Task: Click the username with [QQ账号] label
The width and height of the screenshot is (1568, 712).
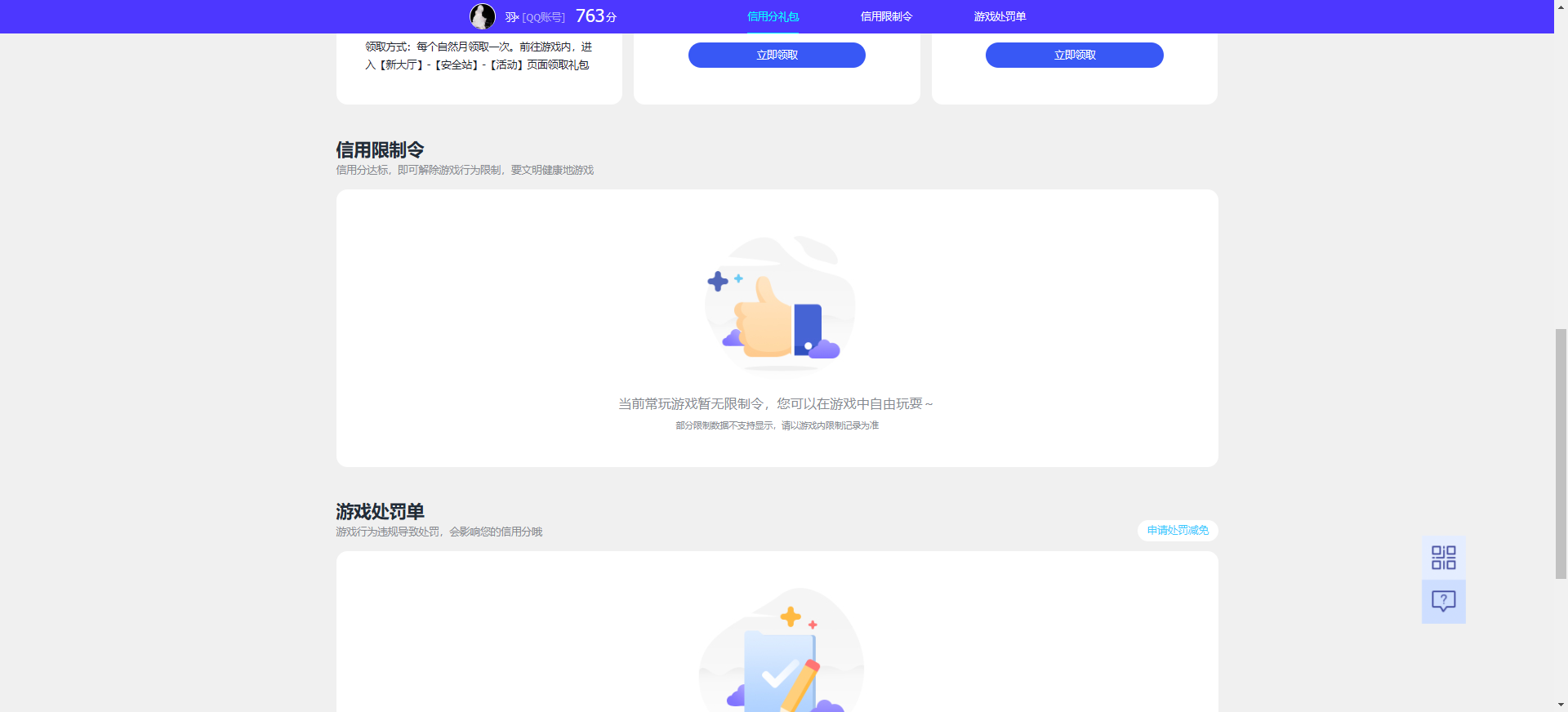Action: point(535,17)
